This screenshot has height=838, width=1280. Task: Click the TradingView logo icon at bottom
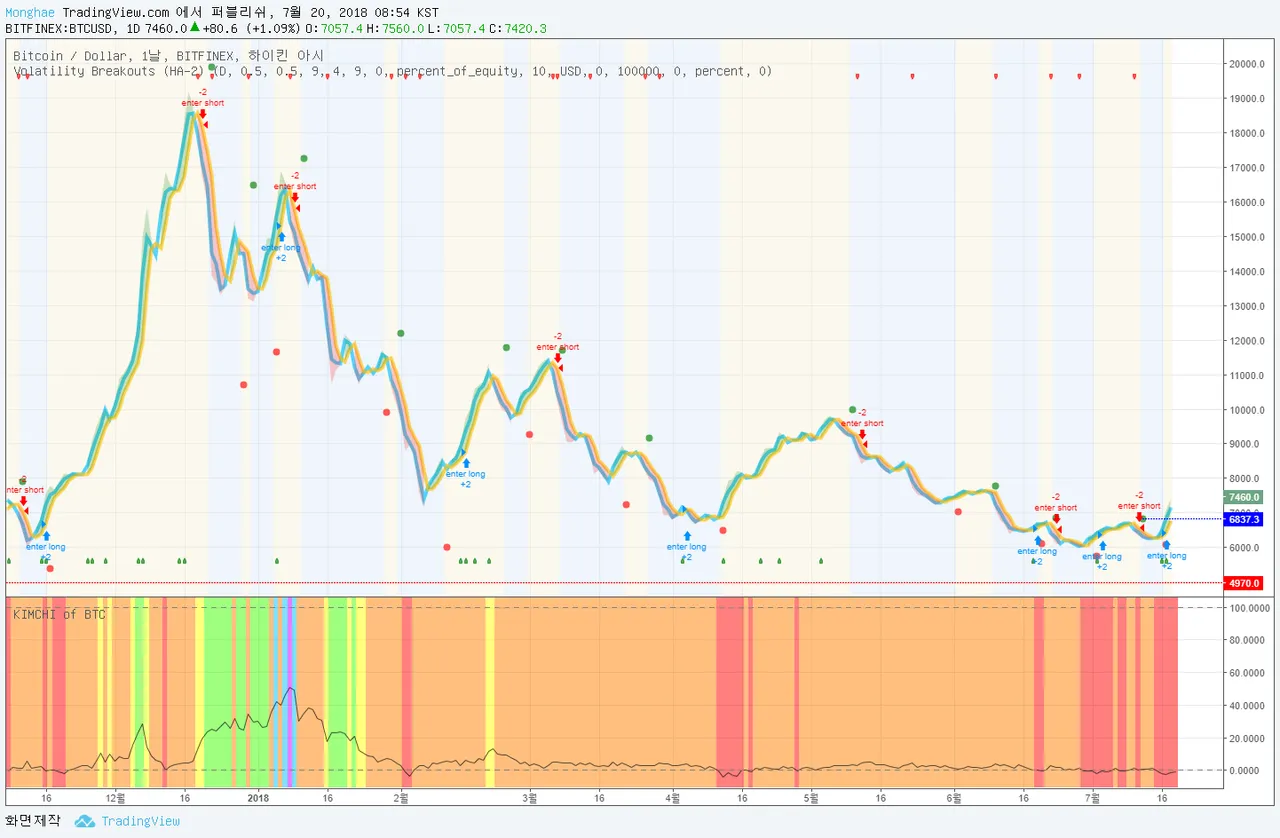click(x=85, y=821)
